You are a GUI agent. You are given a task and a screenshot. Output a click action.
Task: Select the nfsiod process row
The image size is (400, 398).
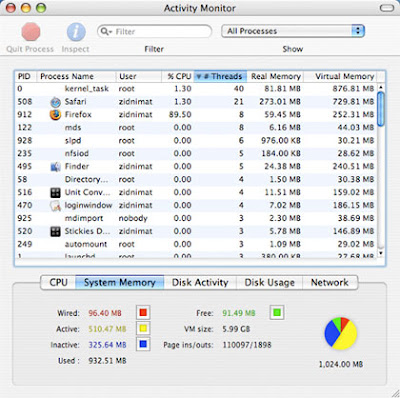[196, 154]
